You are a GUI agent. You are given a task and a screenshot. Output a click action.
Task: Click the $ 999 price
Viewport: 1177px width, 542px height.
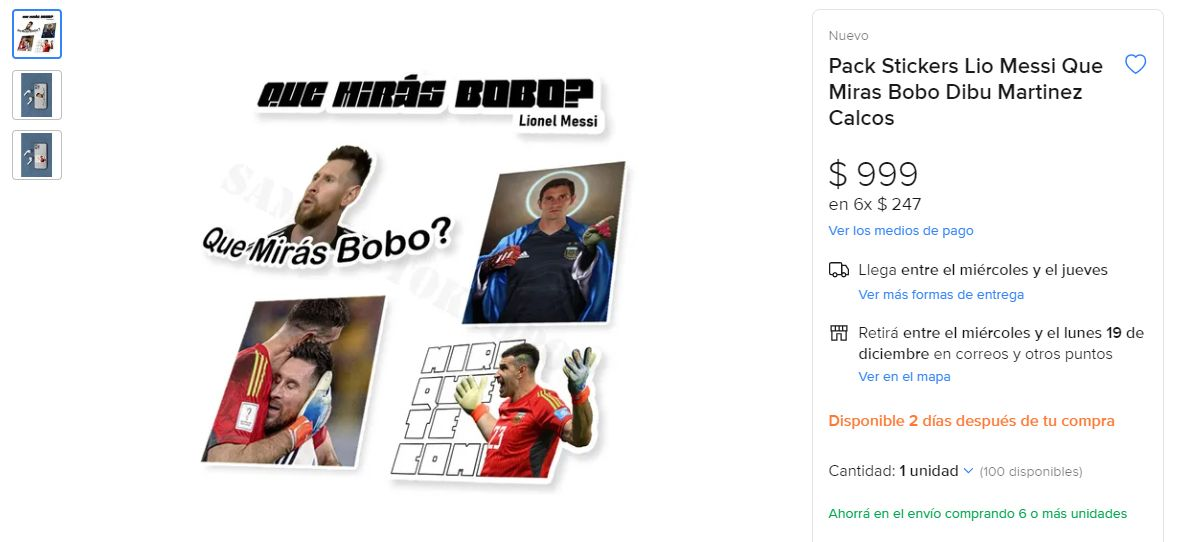873,174
